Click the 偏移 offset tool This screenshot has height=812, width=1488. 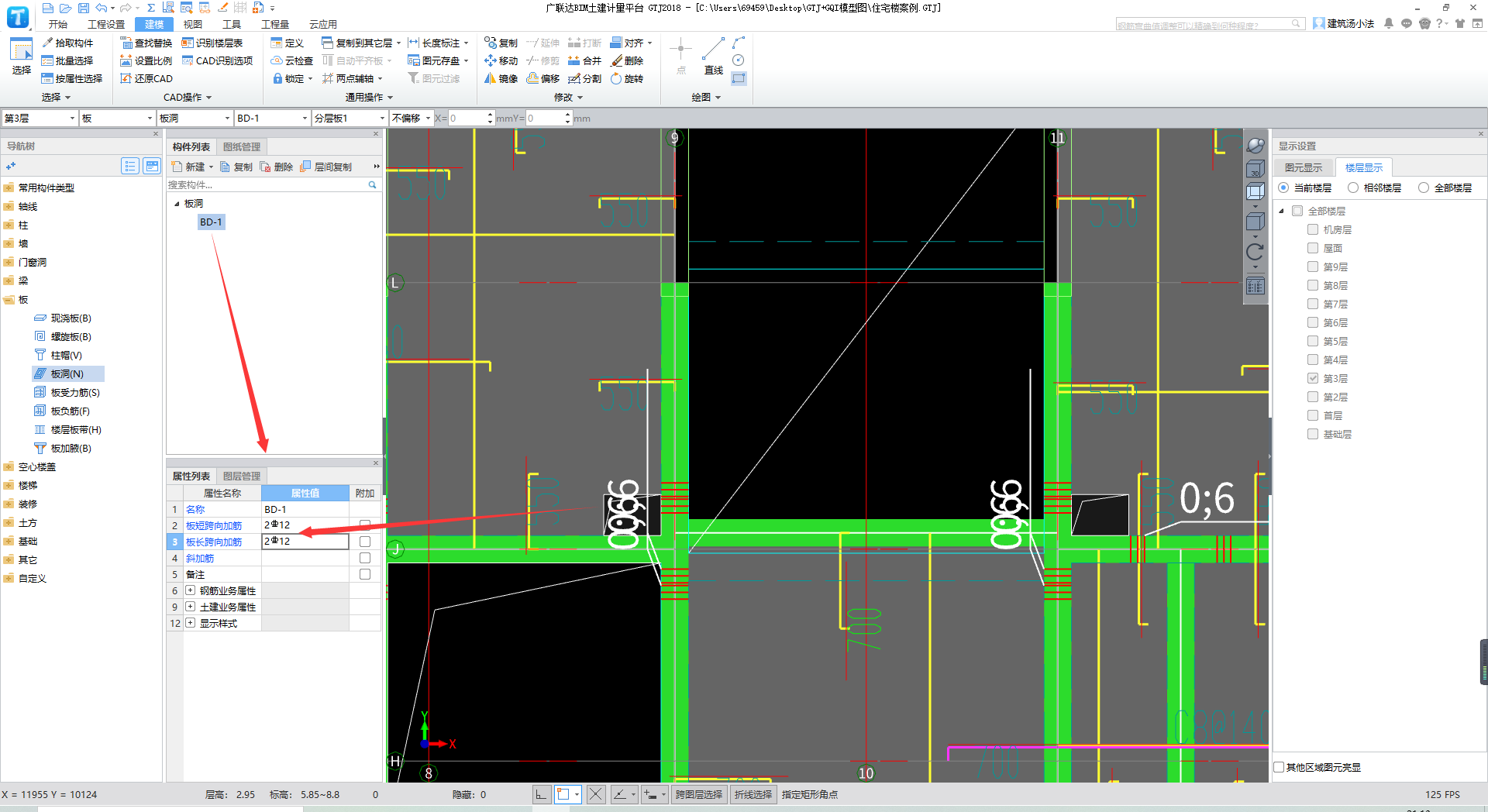pos(542,78)
